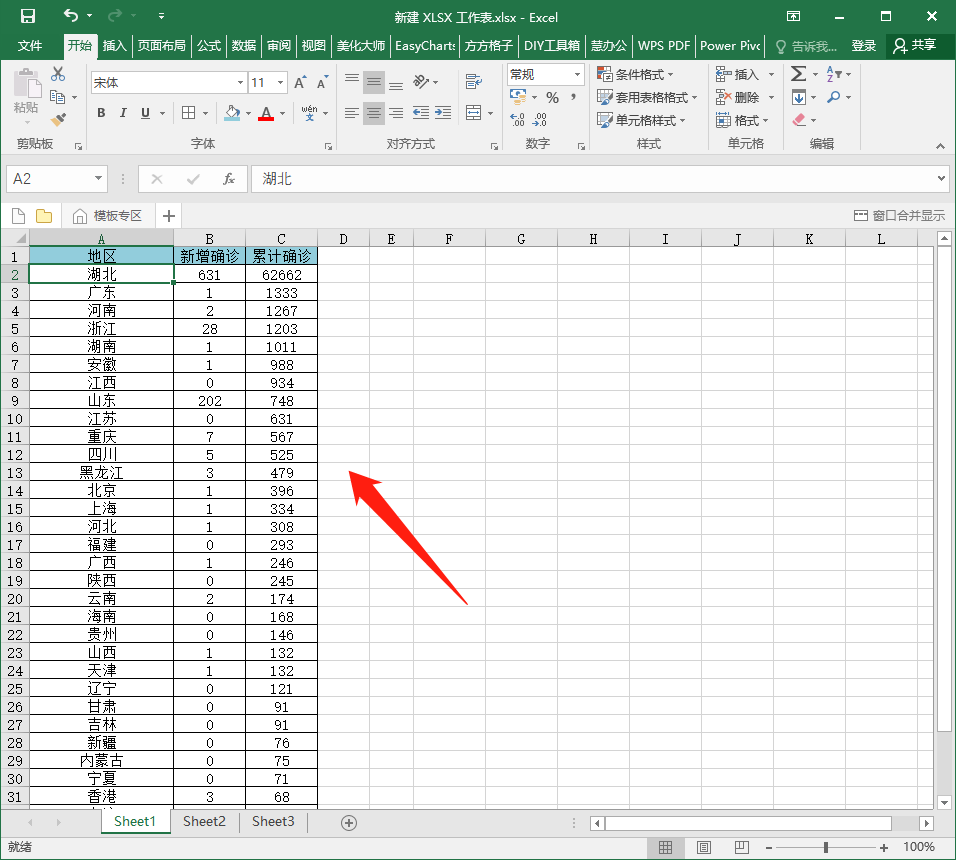Switch to the 数据 ribbon tab
The image size is (956, 860).
pyautogui.click(x=244, y=46)
